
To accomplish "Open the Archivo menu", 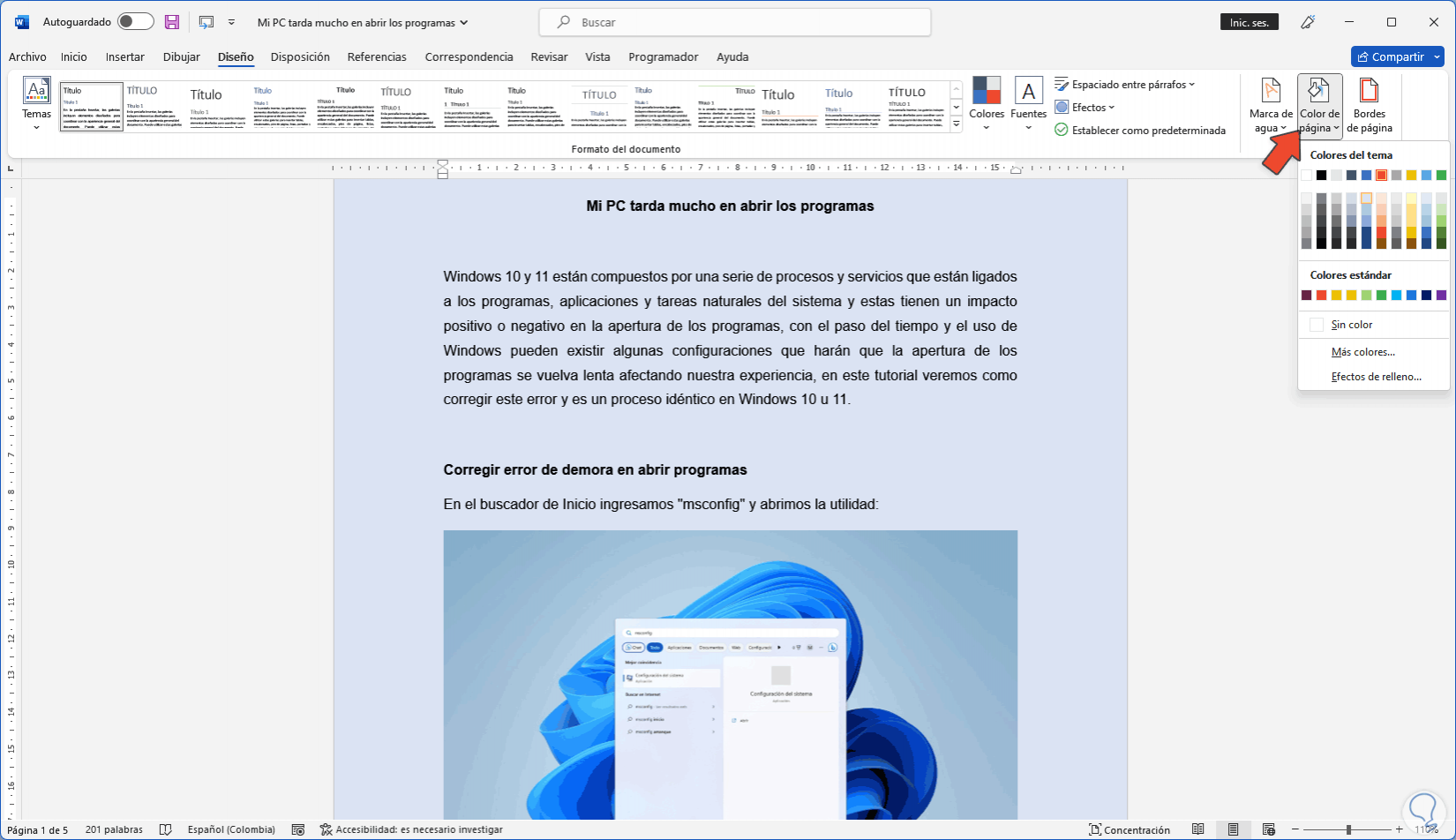I will 27,56.
